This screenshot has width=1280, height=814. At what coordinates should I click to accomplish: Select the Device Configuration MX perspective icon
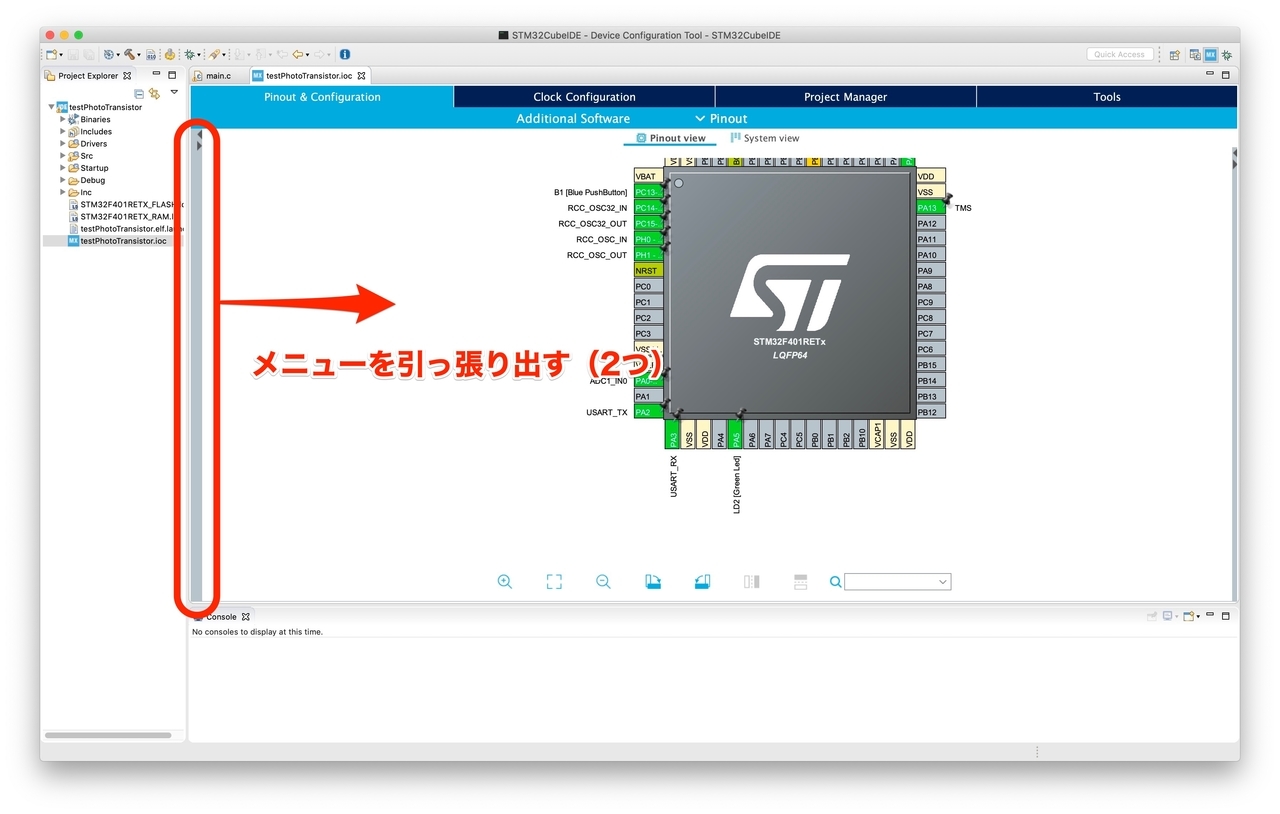pyautogui.click(x=1211, y=55)
